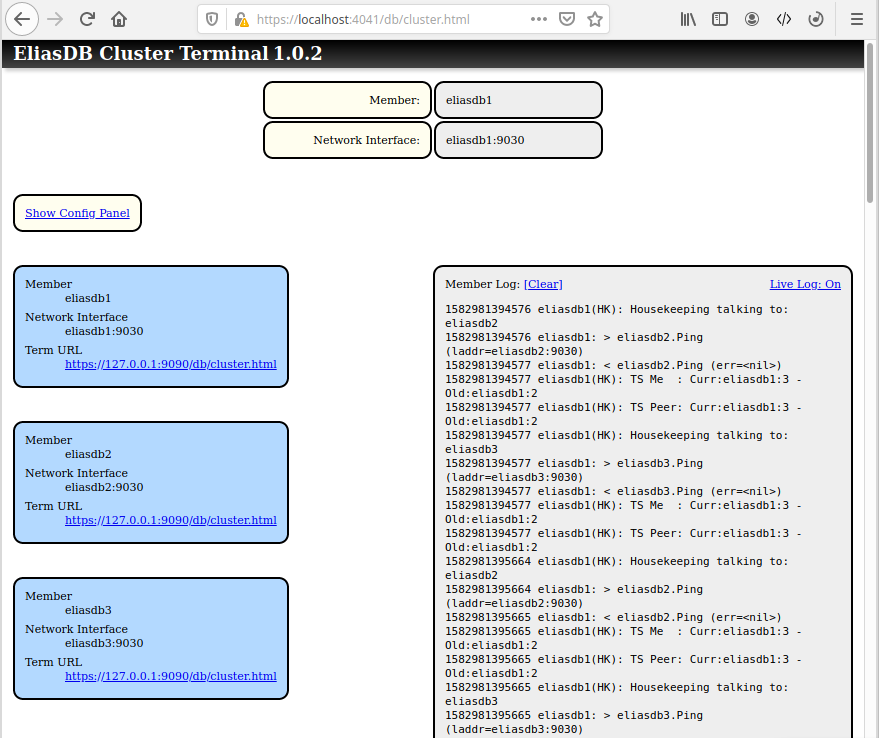This screenshot has width=879, height=738.
Task: Open the developer tools code icon
Action: point(784,19)
